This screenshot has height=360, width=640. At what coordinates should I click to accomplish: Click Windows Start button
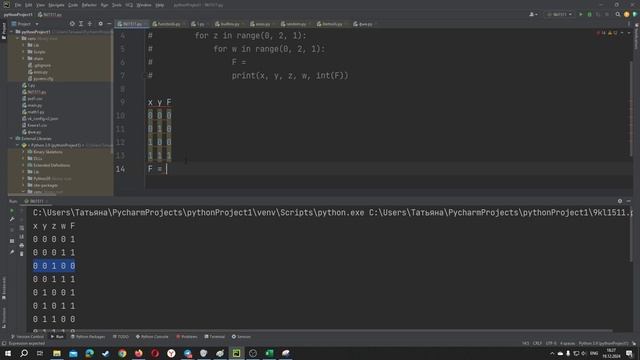8,353
